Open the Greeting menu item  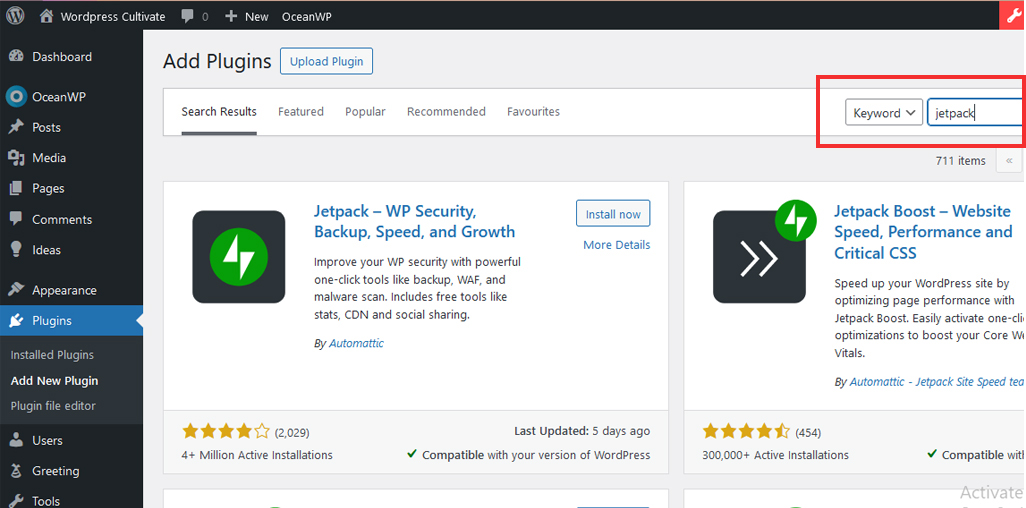[x=71, y=471]
